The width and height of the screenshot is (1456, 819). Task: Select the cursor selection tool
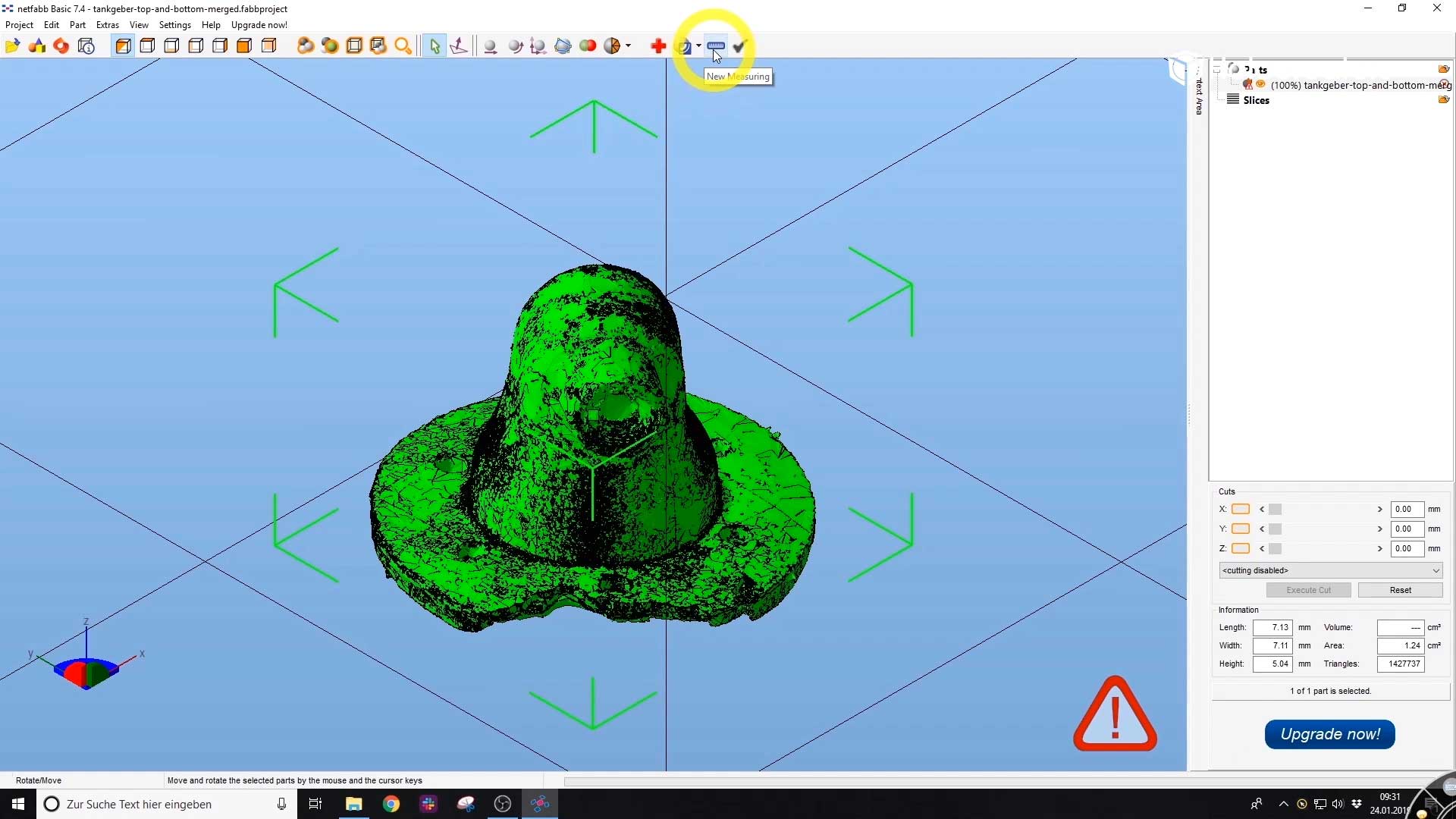(x=435, y=45)
